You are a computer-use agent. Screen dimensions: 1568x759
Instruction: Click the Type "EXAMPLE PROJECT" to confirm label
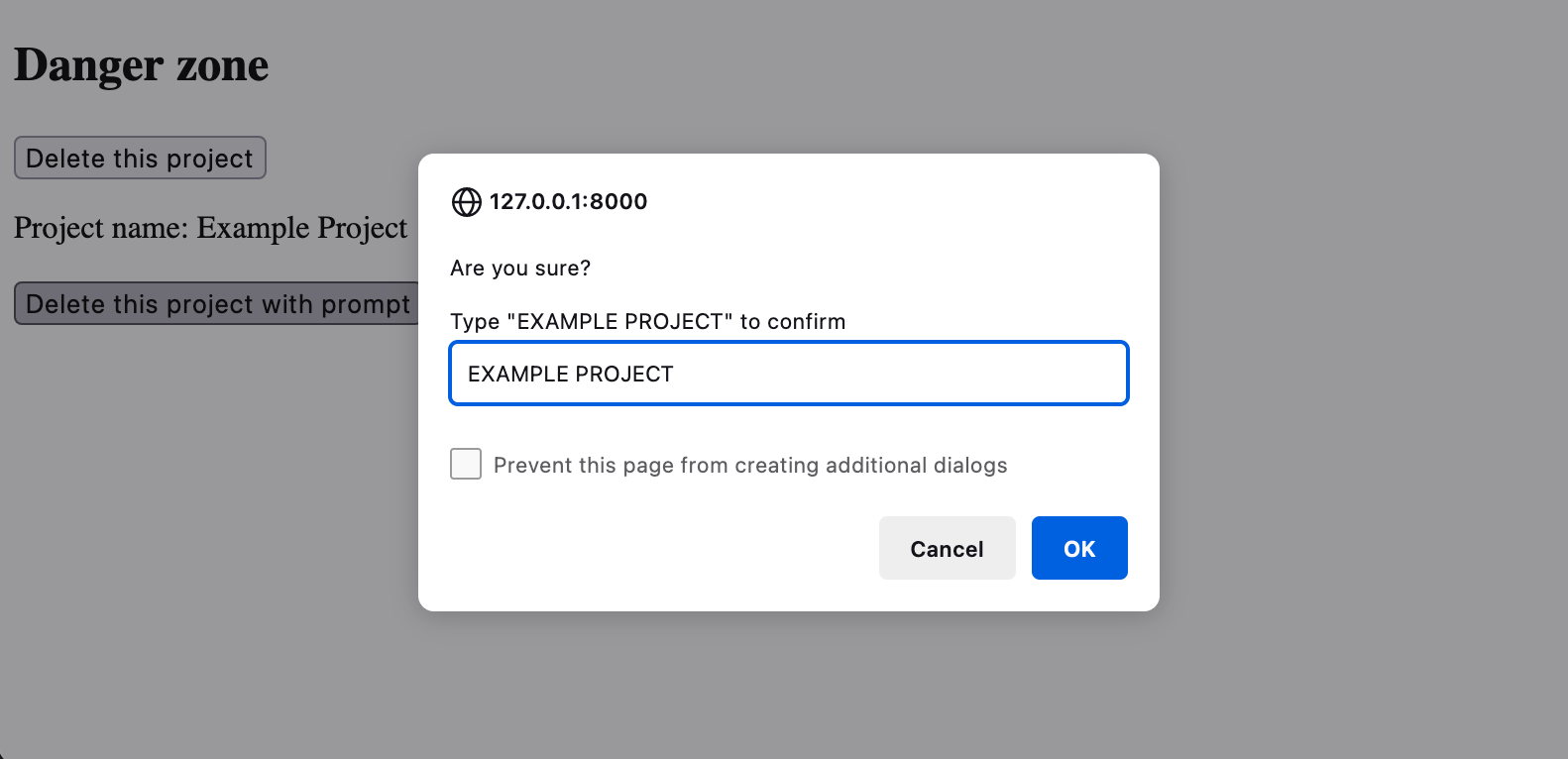coord(647,322)
